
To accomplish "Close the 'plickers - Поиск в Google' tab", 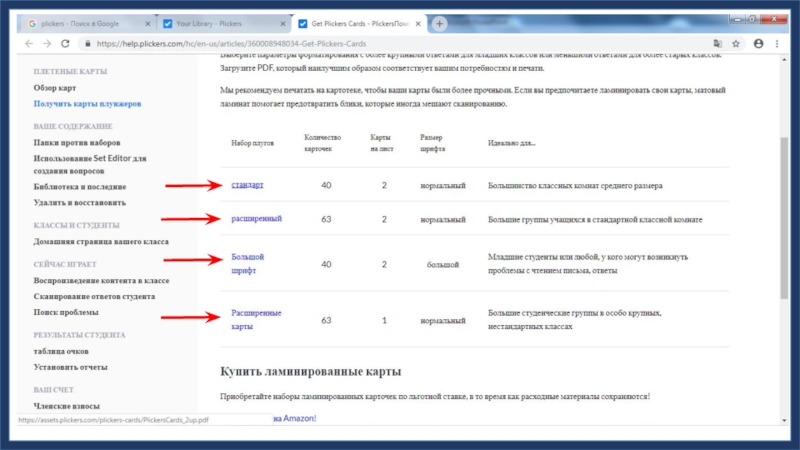I will point(148,23).
